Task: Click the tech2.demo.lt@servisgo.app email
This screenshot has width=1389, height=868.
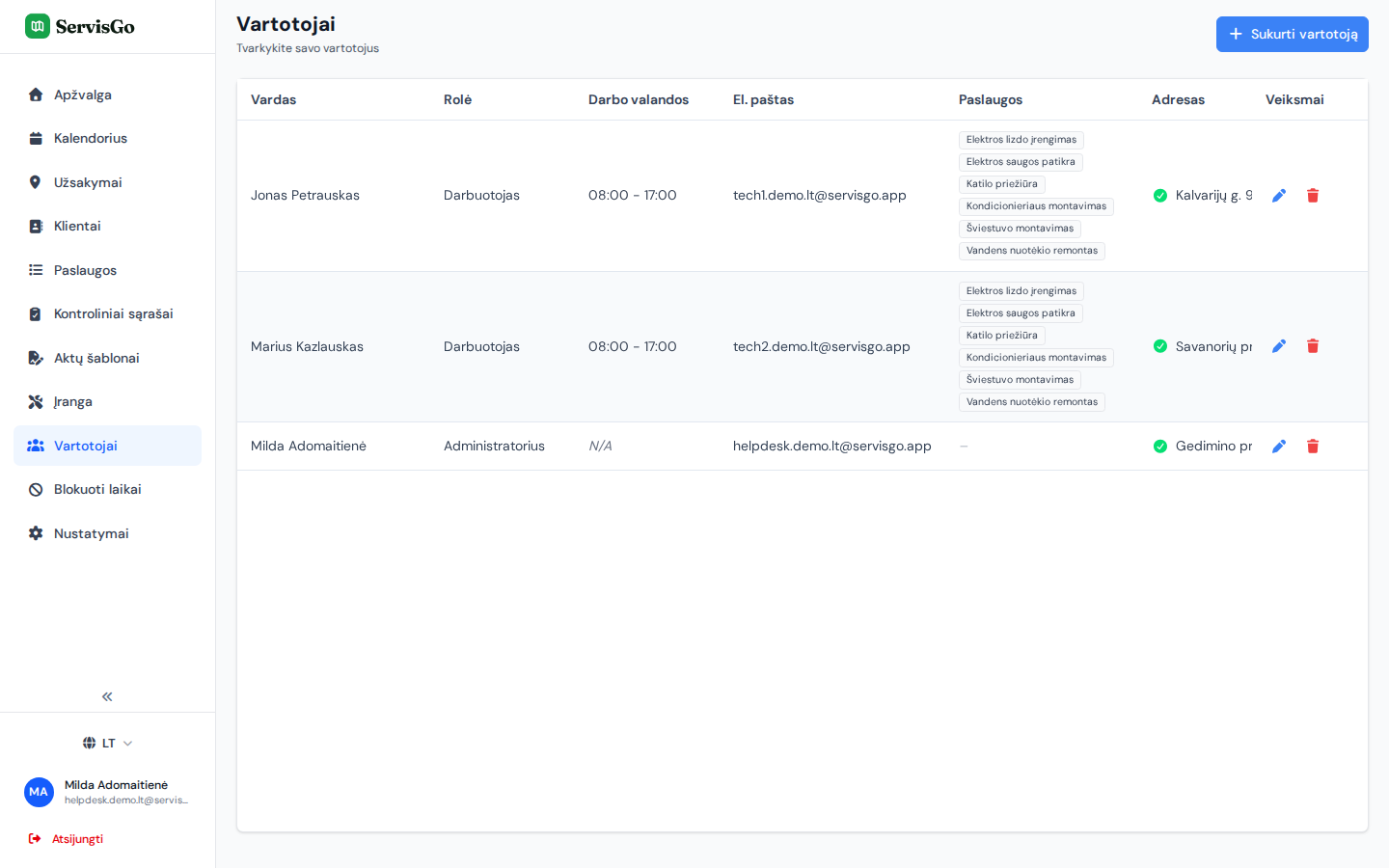Action: click(822, 347)
